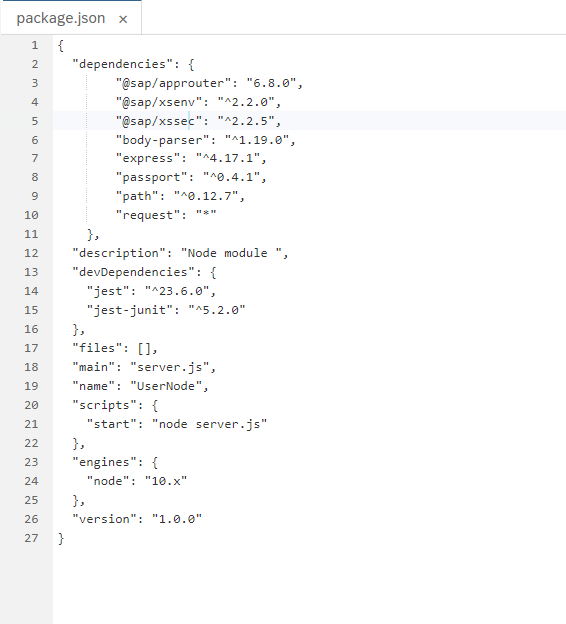Close the package.json tab
Screen dimensions: 566x624
pyautogui.click(x=123, y=19)
